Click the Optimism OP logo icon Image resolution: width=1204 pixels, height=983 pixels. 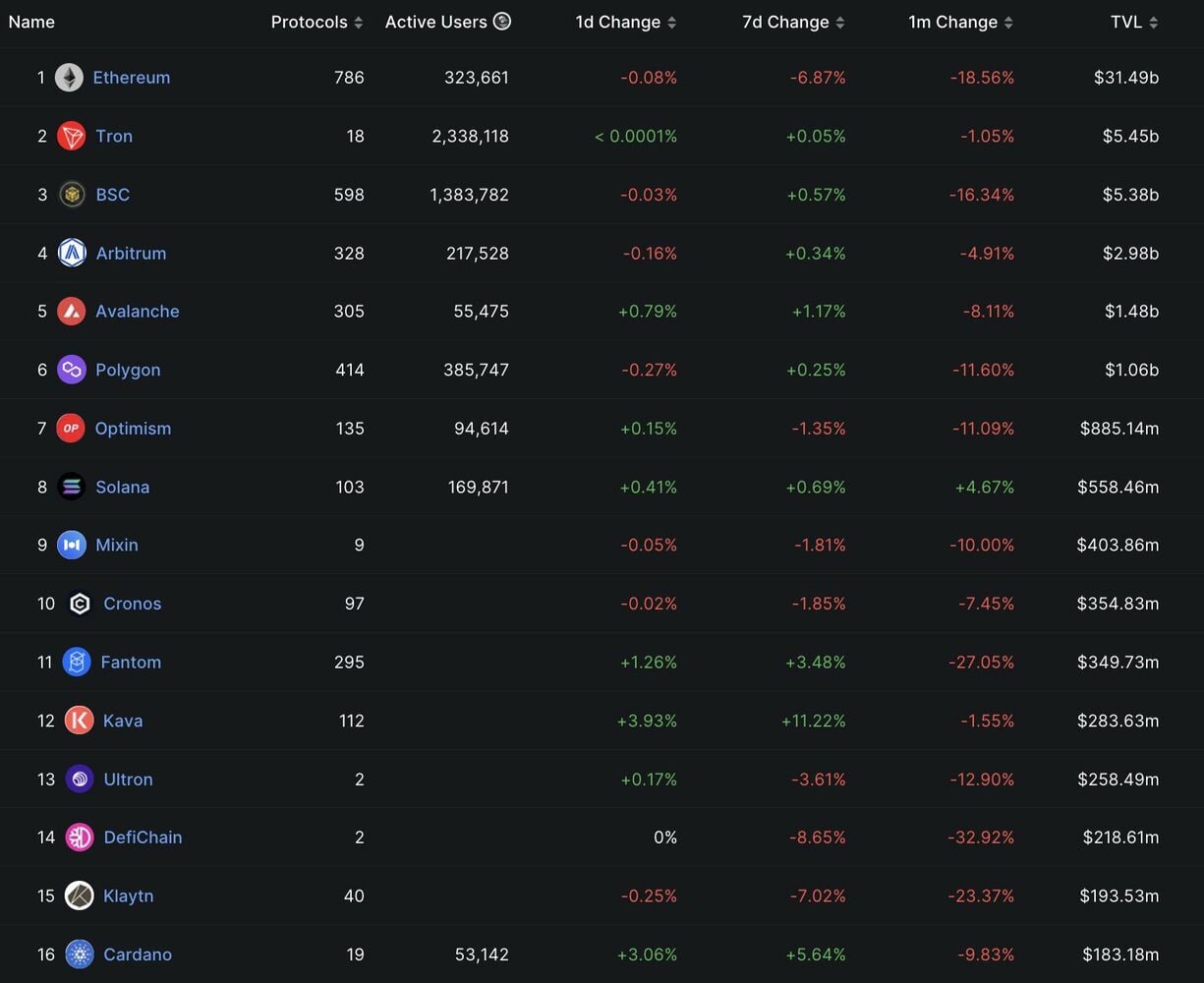tap(71, 429)
